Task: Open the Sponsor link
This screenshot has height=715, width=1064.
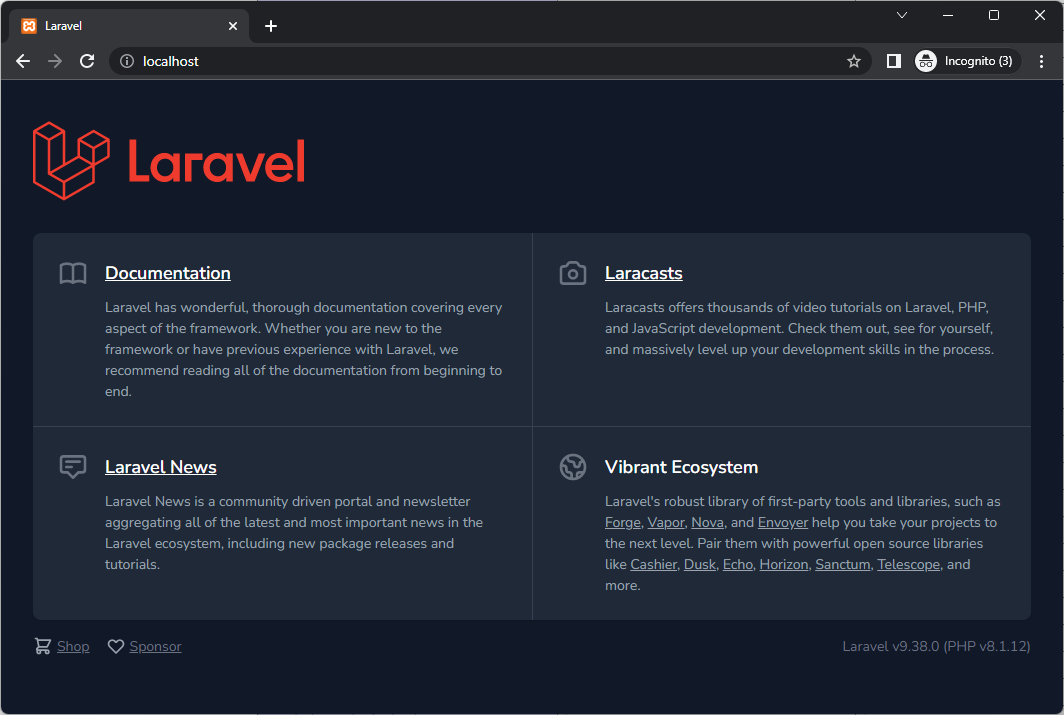Action: click(155, 646)
